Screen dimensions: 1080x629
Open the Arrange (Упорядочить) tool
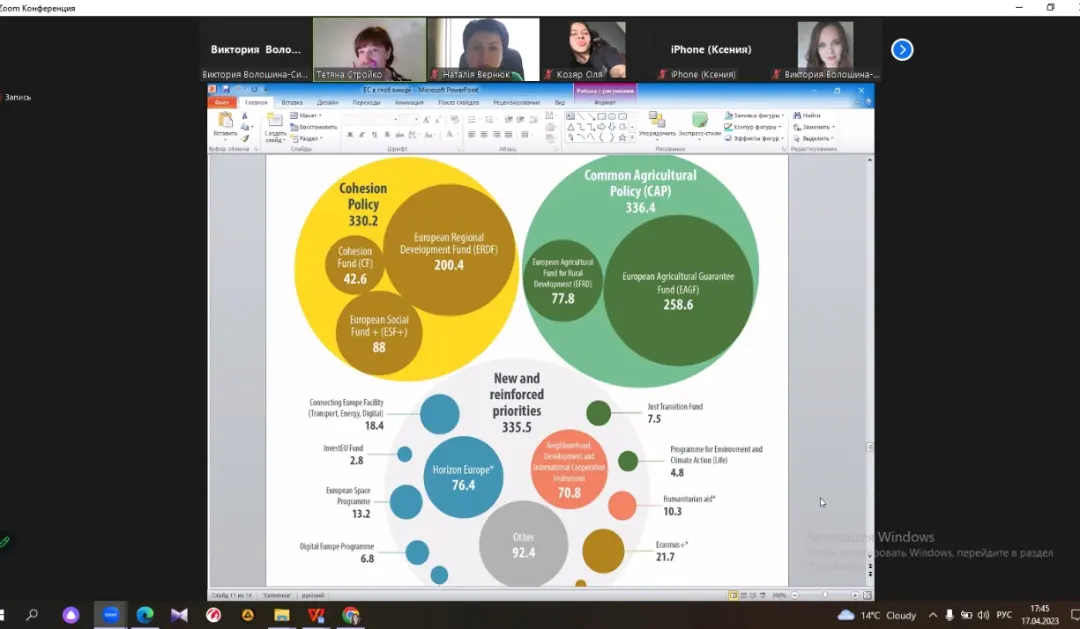point(656,122)
